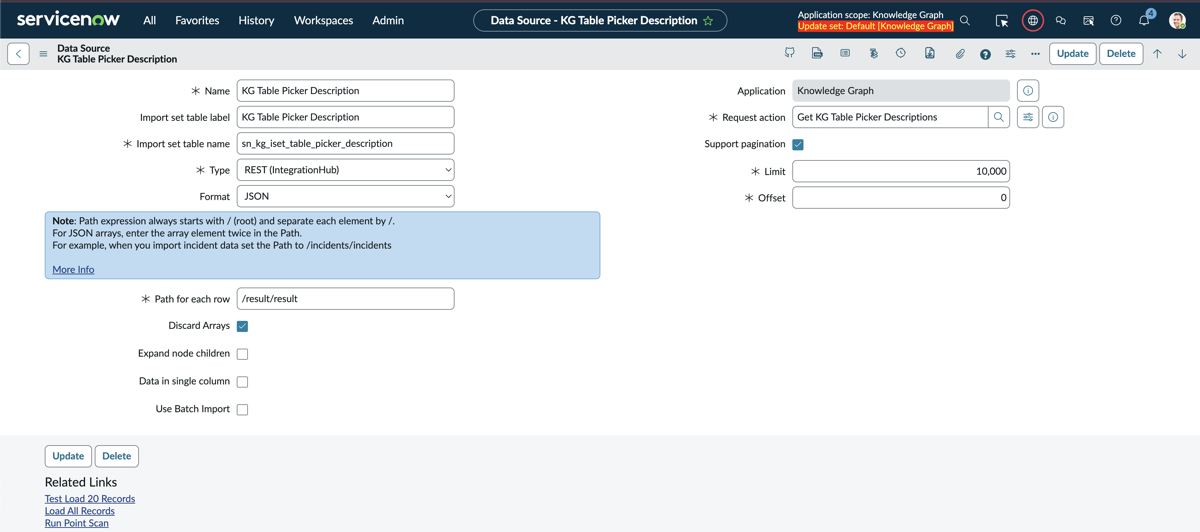Click the export document download icon
This screenshot has height=532, width=1200.
[930, 53]
